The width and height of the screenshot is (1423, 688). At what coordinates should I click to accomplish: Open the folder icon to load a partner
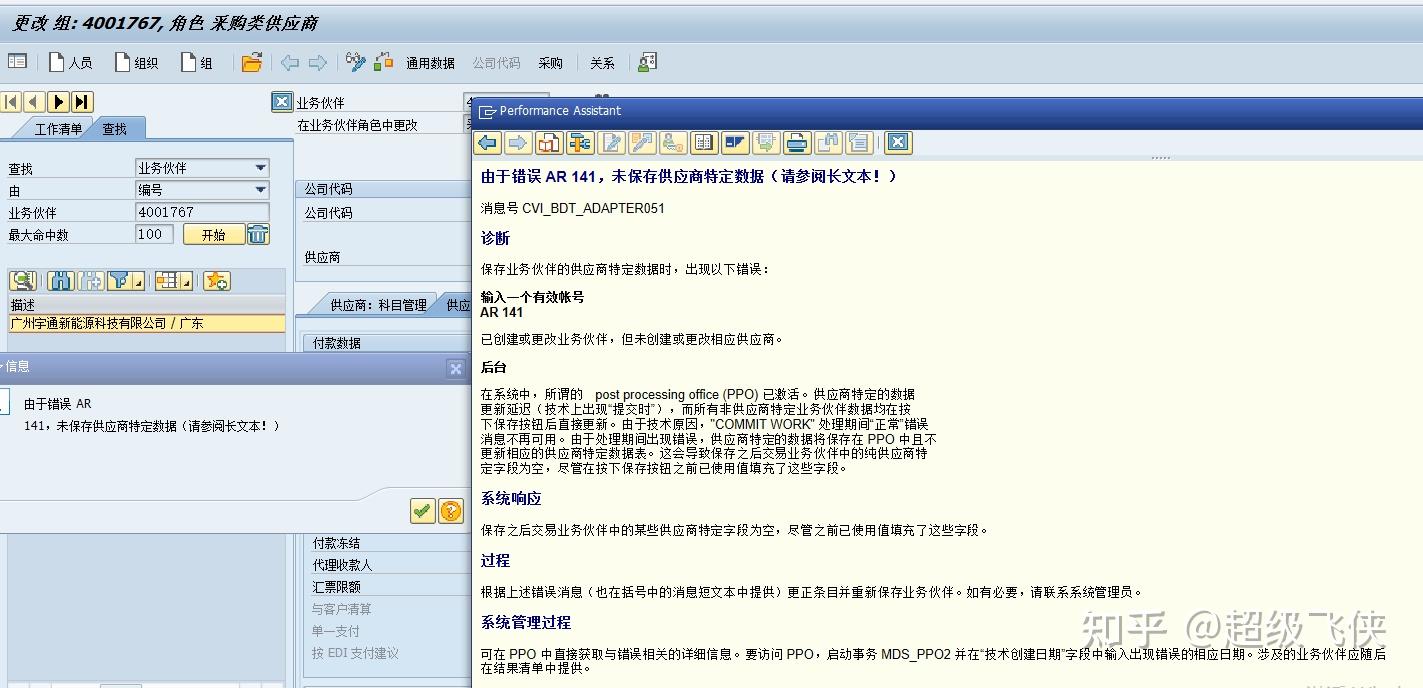pyautogui.click(x=251, y=62)
